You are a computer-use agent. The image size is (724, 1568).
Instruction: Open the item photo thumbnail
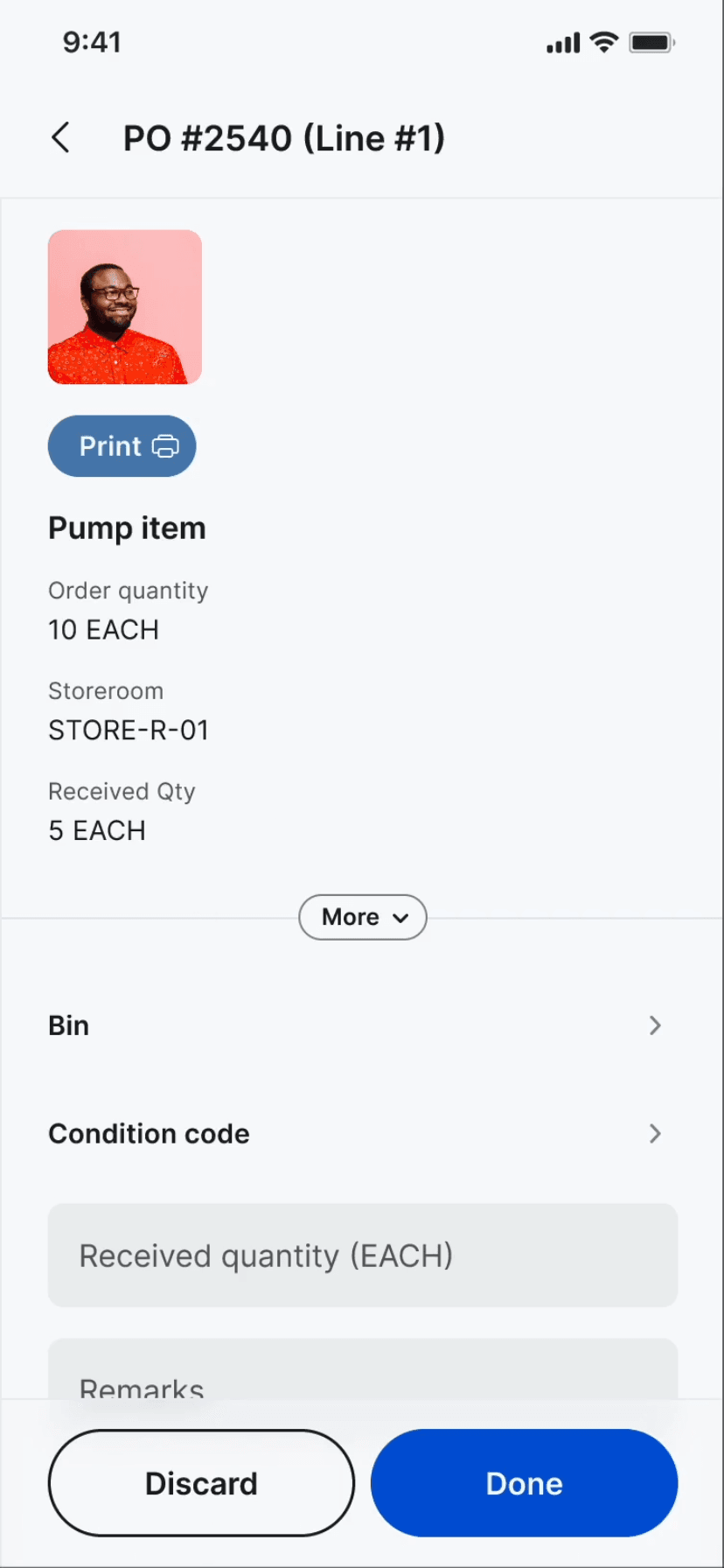pyautogui.click(x=125, y=307)
